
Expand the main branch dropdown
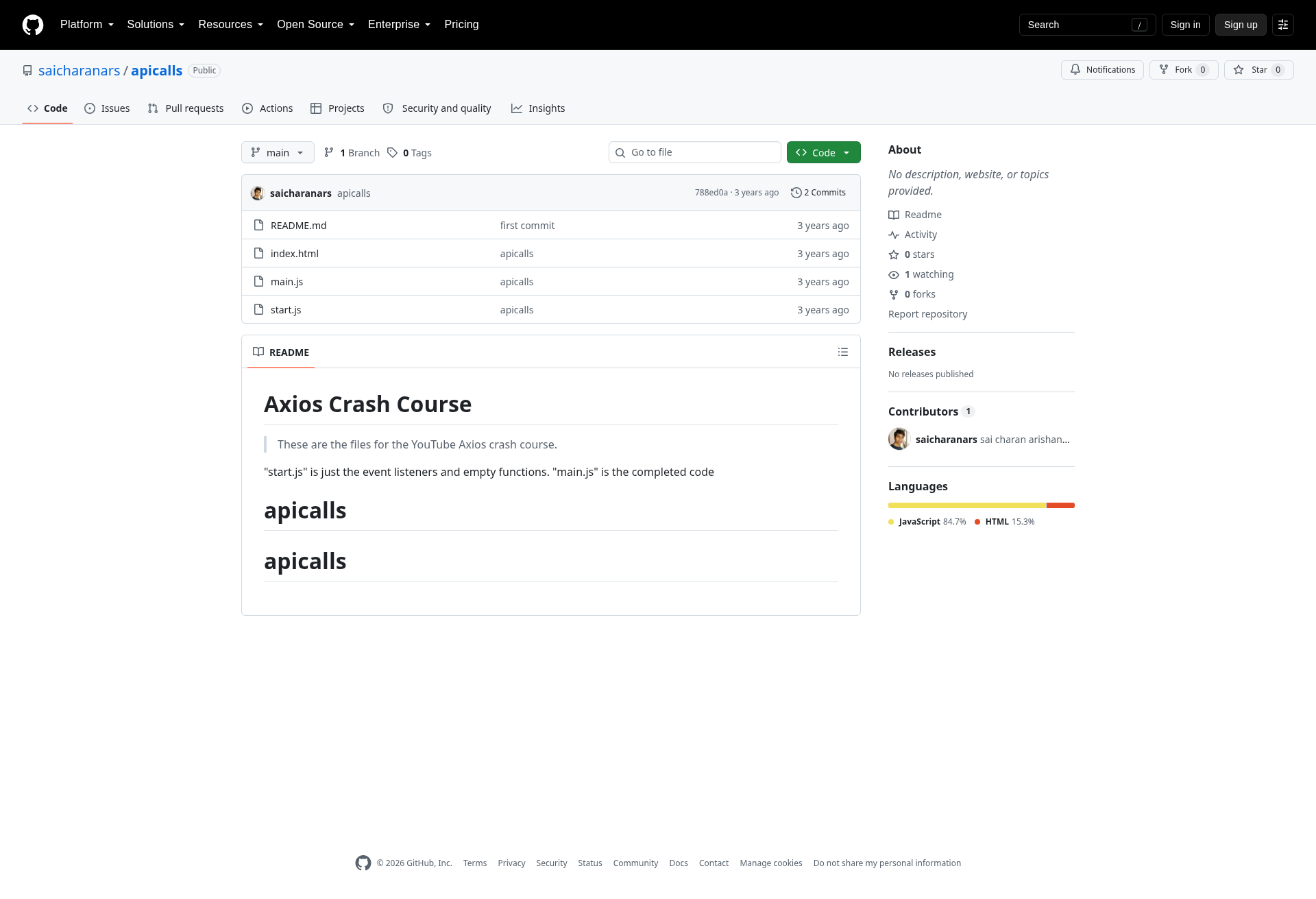(x=278, y=152)
